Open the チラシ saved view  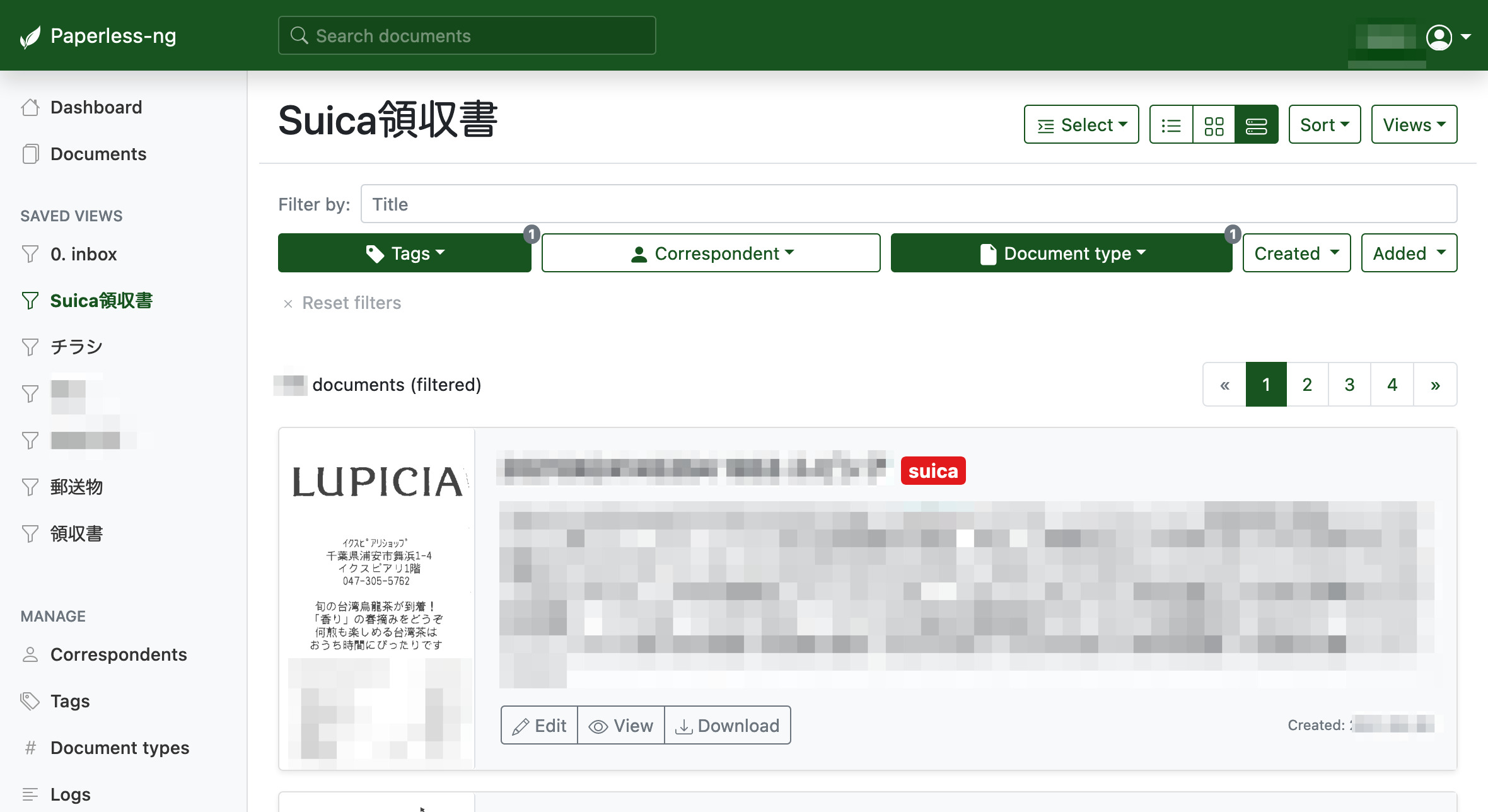point(76,347)
